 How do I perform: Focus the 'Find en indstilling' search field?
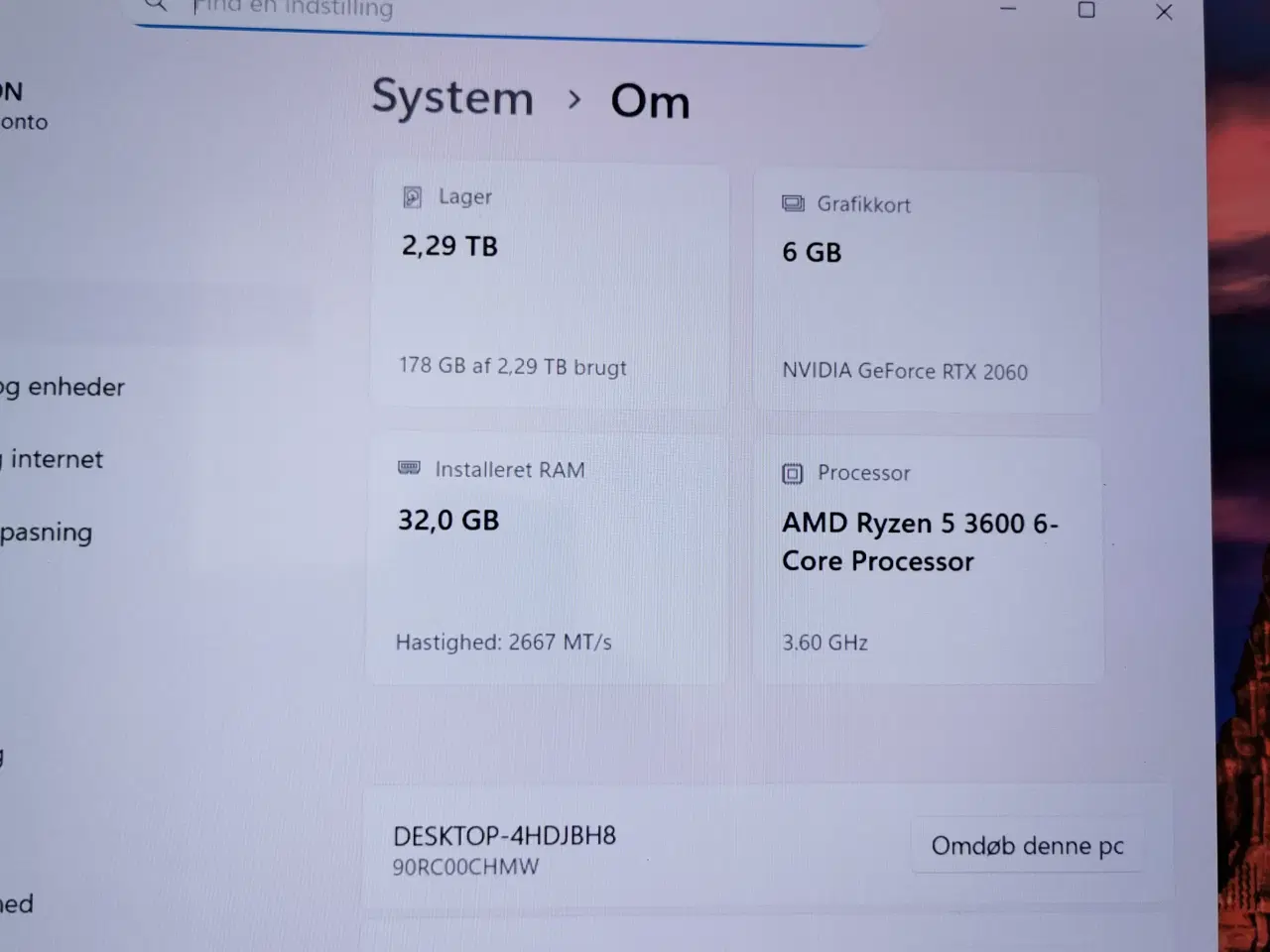(496, 12)
